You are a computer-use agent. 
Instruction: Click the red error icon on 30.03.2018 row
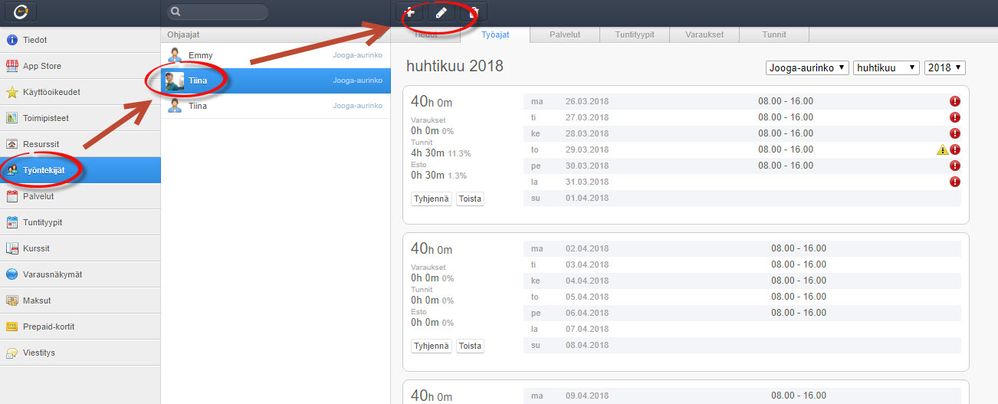(955, 165)
